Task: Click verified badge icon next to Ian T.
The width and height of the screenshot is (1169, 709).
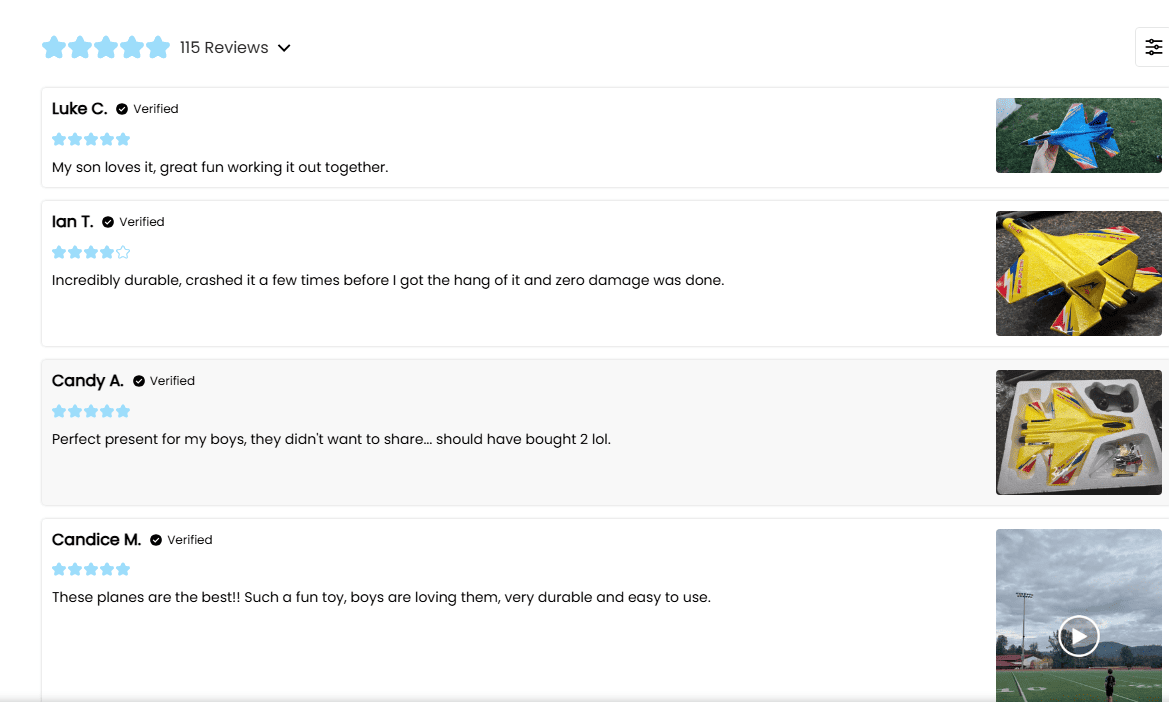Action: tap(108, 222)
